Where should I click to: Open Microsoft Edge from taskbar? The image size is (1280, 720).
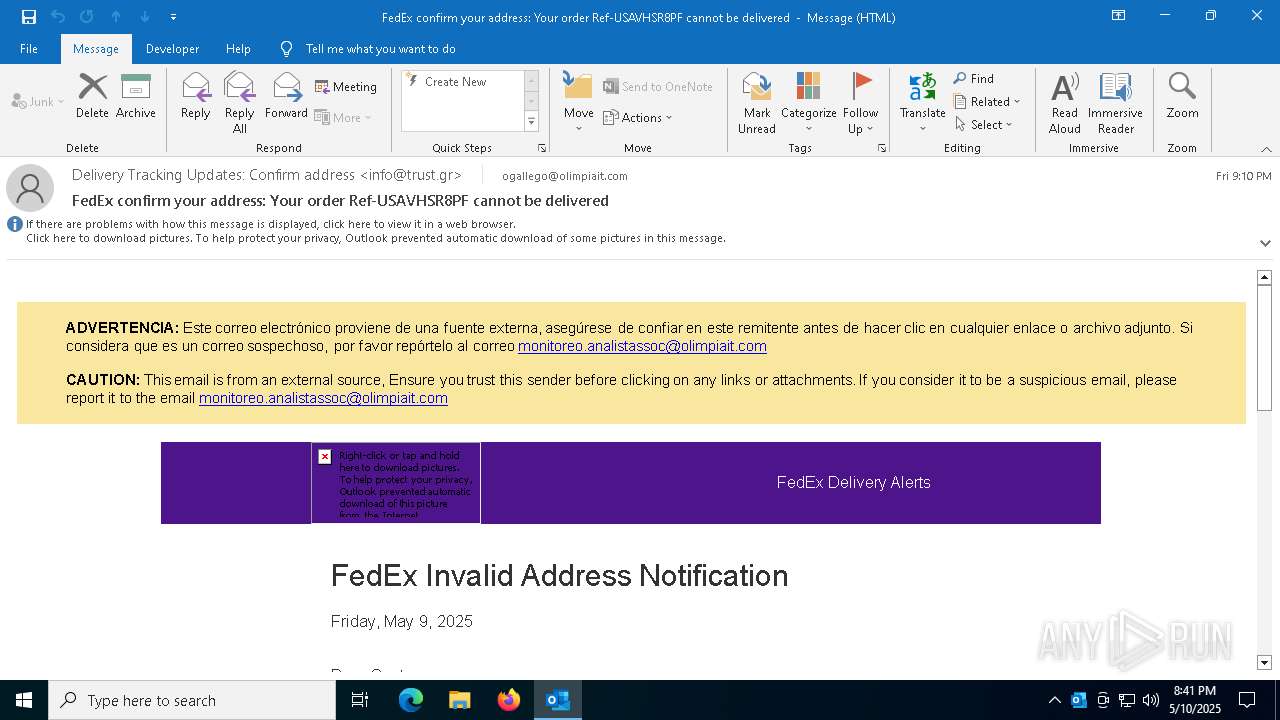pyautogui.click(x=411, y=700)
